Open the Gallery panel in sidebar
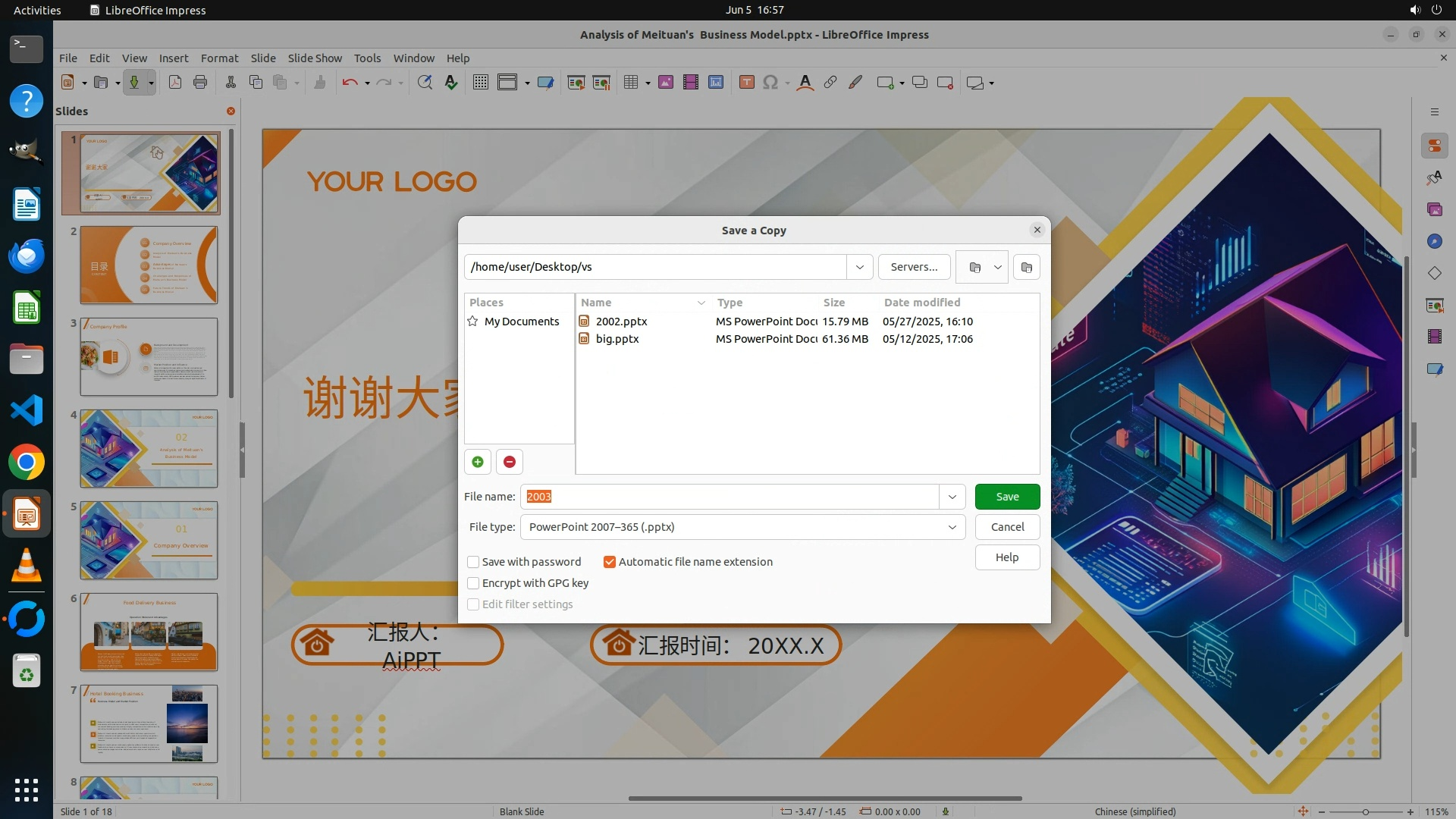The width and height of the screenshot is (1456, 819). [1434, 209]
